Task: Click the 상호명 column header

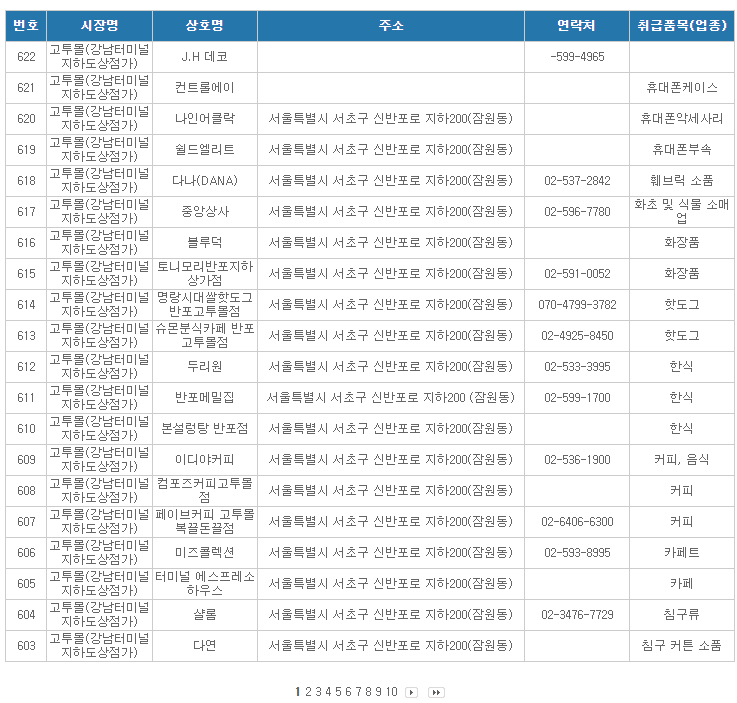Action: point(204,25)
